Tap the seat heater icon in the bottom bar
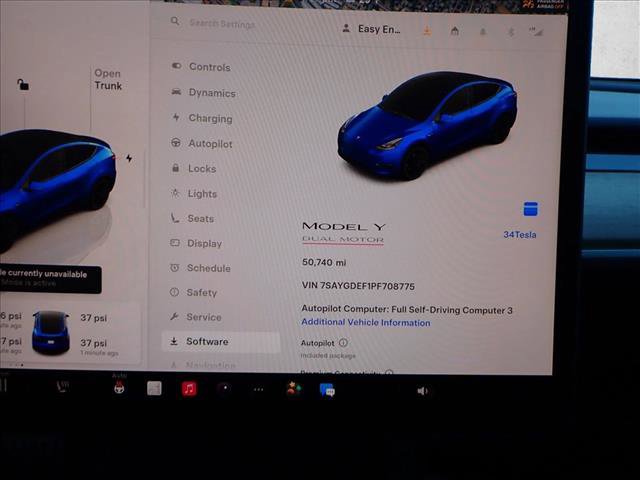The width and height of the screenshot is (640, 480). pyautogui.click(x=62, y=386)
